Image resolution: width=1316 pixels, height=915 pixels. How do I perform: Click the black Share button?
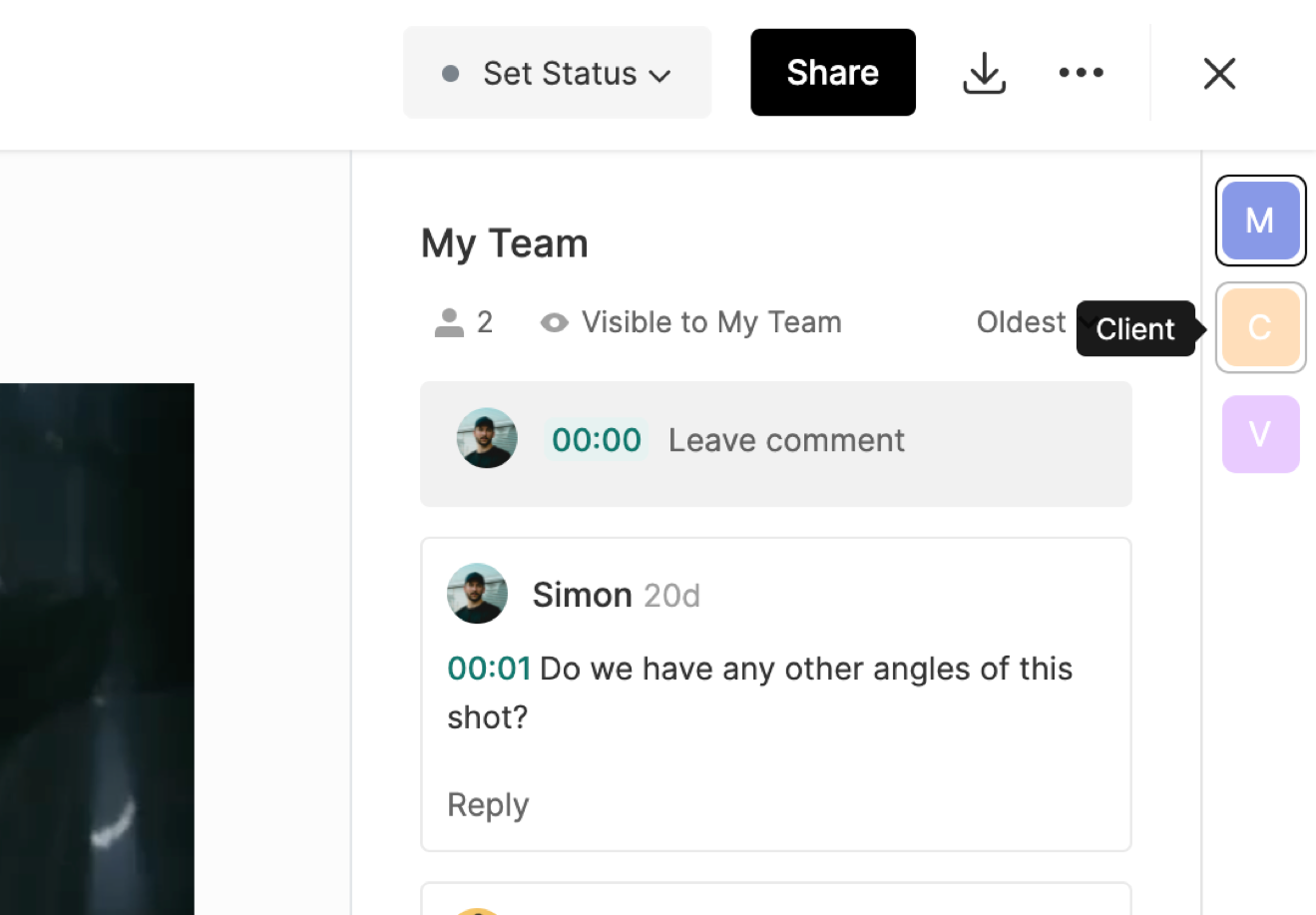point(832,73)
